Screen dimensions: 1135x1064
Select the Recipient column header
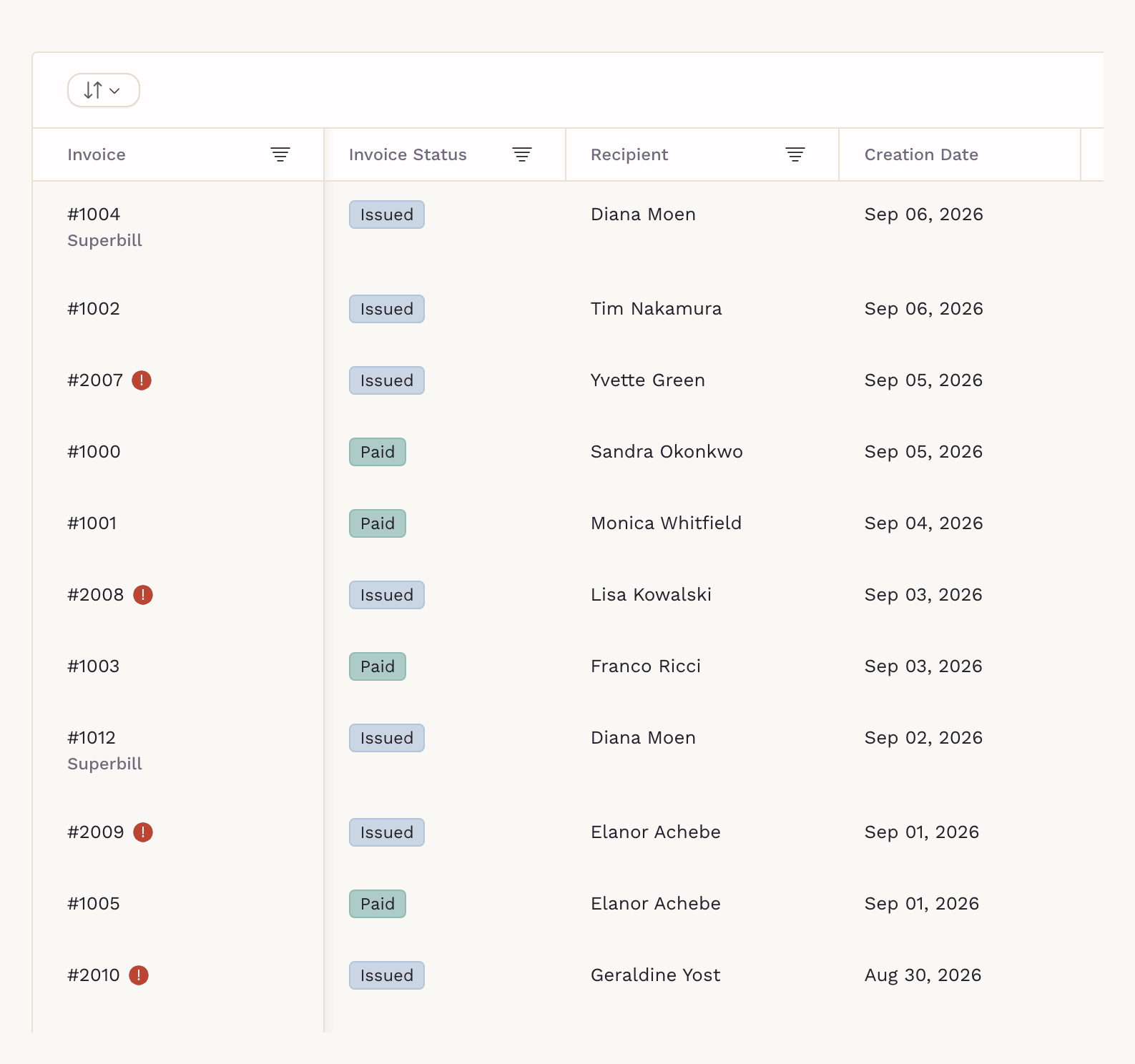(629, 154)
